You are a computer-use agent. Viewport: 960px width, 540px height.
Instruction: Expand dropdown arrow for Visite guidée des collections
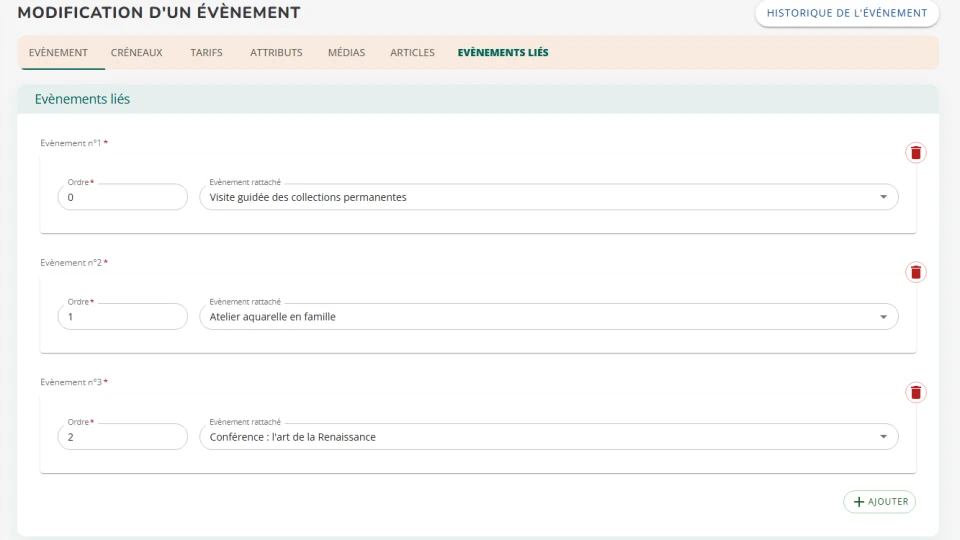[x=883, y=197]
